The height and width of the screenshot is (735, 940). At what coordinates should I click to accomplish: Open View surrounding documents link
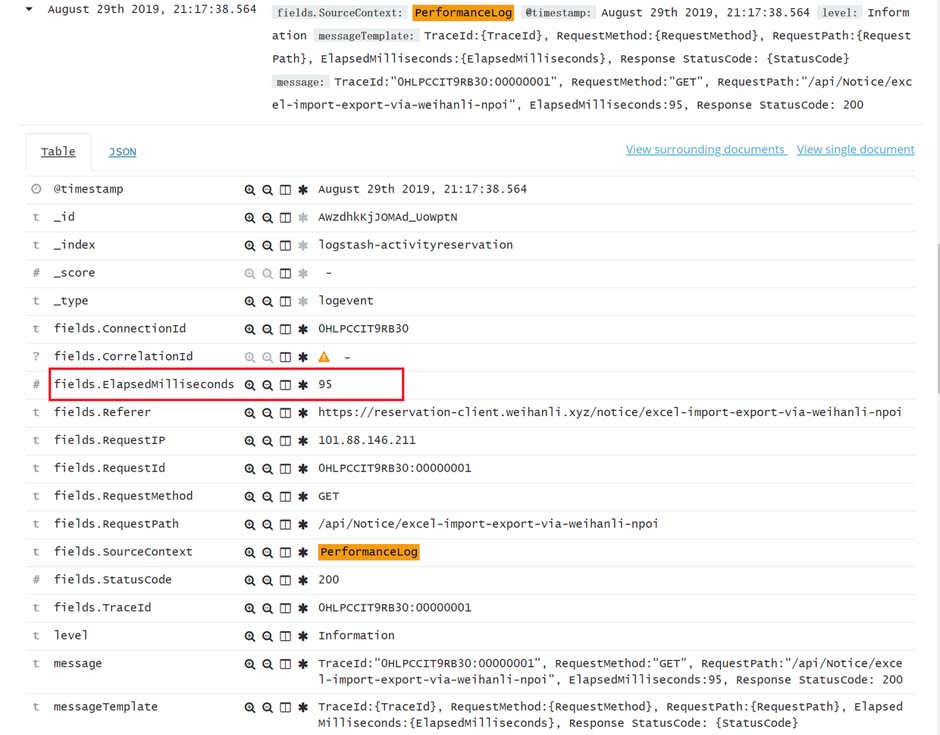(x=706, y=149)
